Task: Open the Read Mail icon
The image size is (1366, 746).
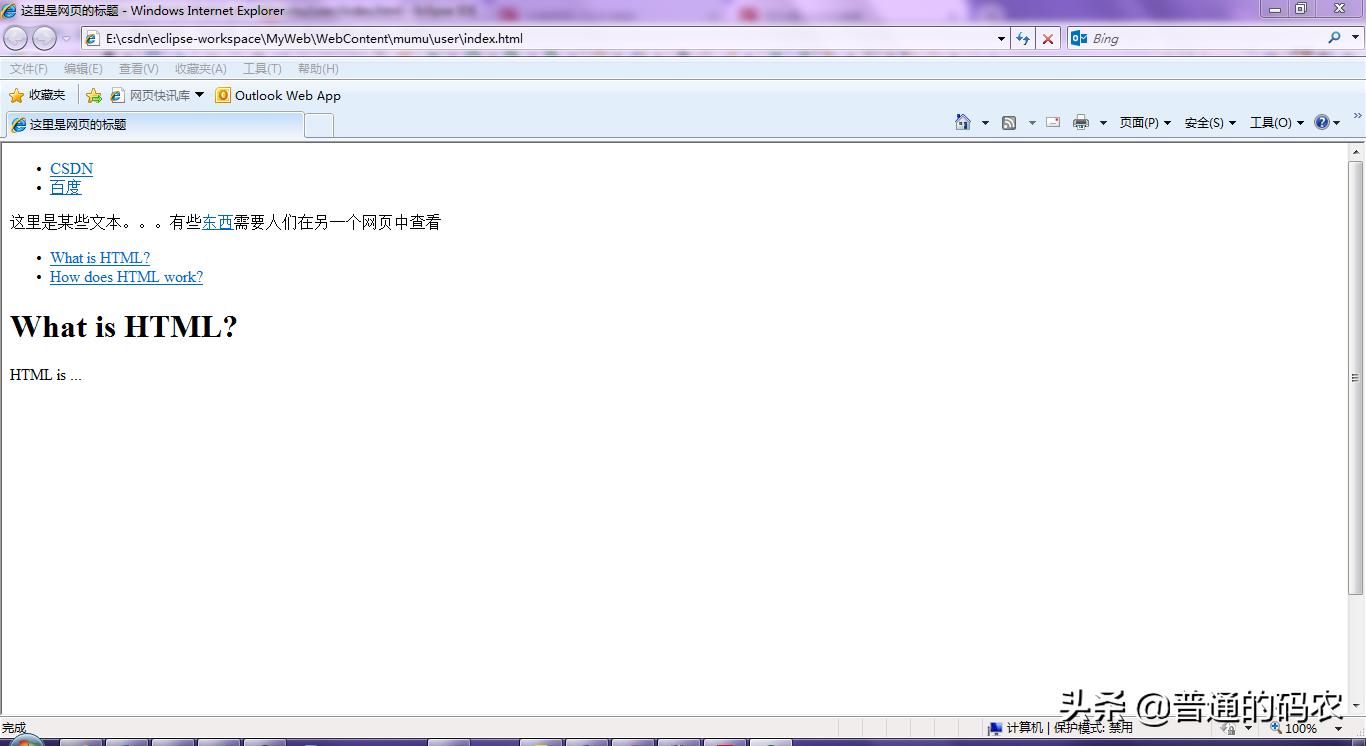Action: [x=1052, y=121]
